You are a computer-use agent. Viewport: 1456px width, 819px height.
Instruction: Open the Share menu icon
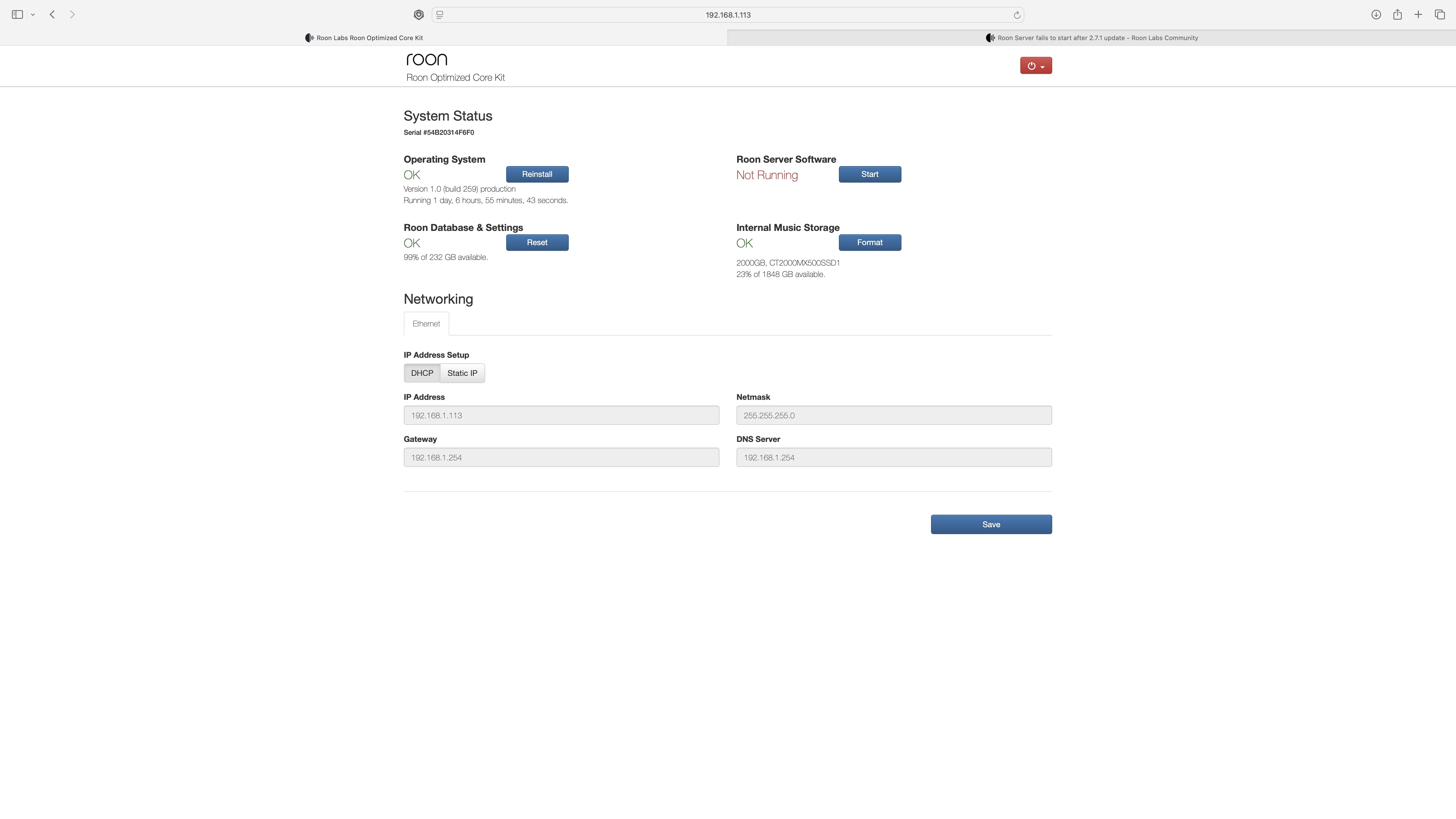point(1397,14)
